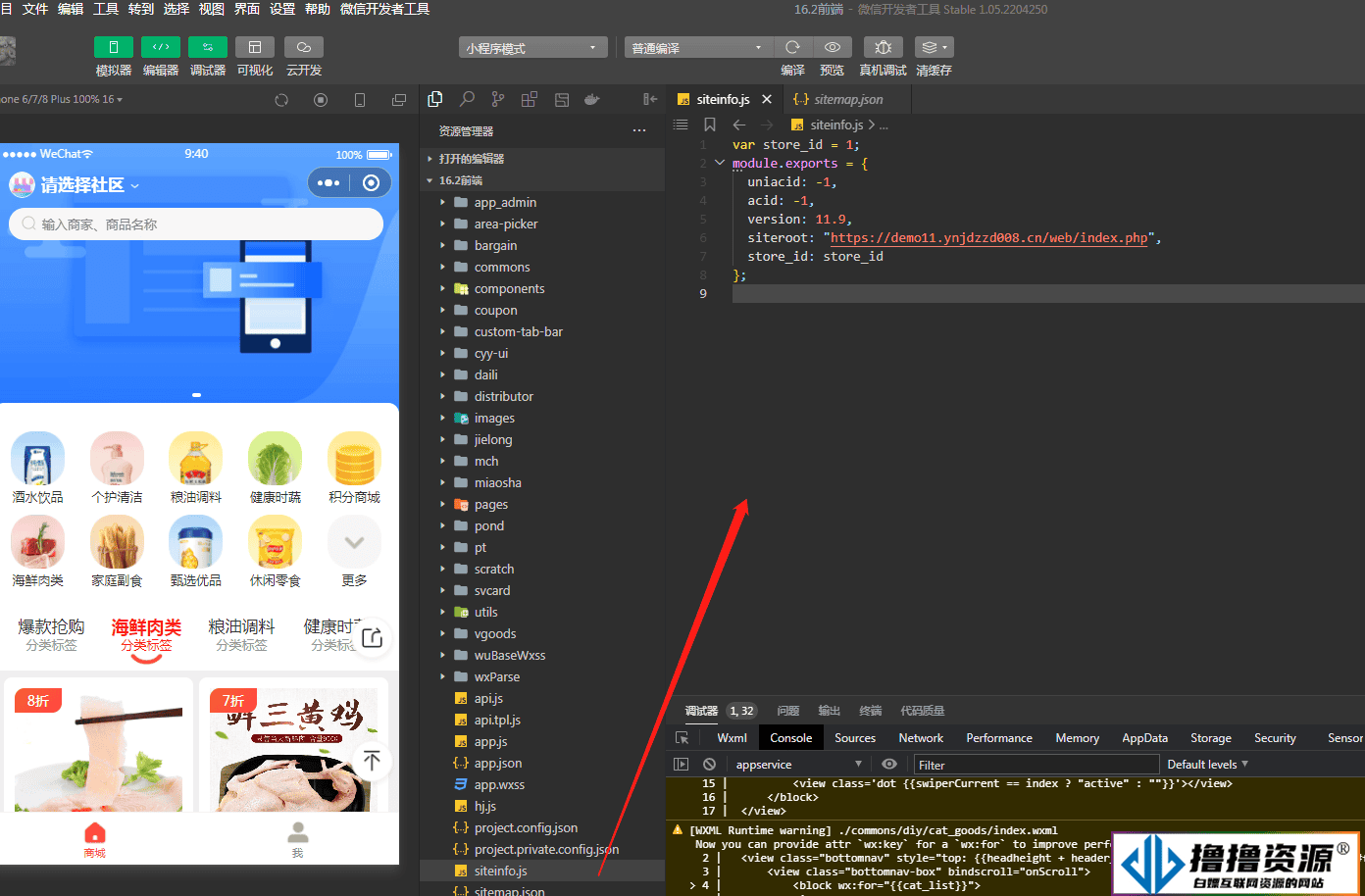Screen dimensions: 1365x896
Task: Expand the app_admin folder
Action: click(542, 202)
